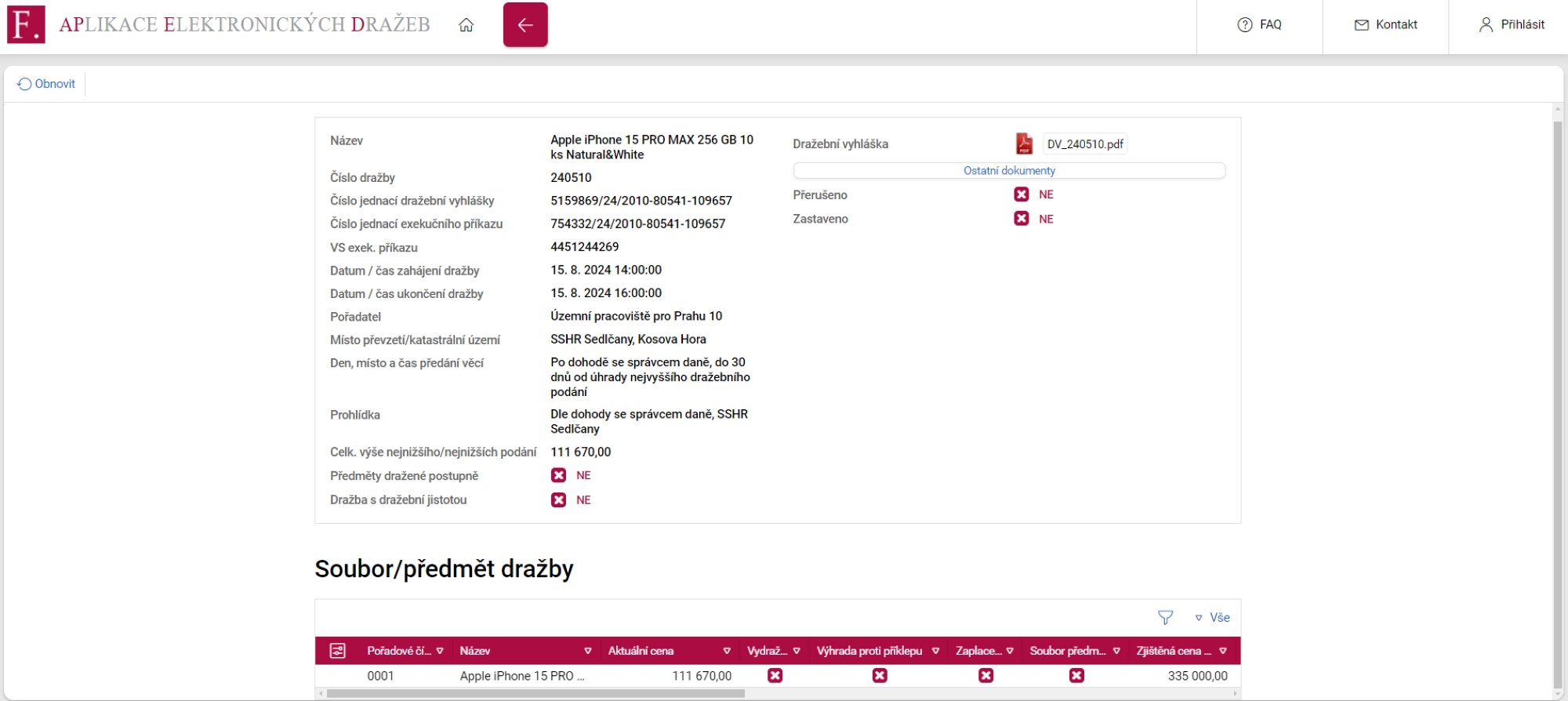The width and height of the screenshot is (1568, 701).
Task: Click the red back arrow button
Action: tap(525, 24)
